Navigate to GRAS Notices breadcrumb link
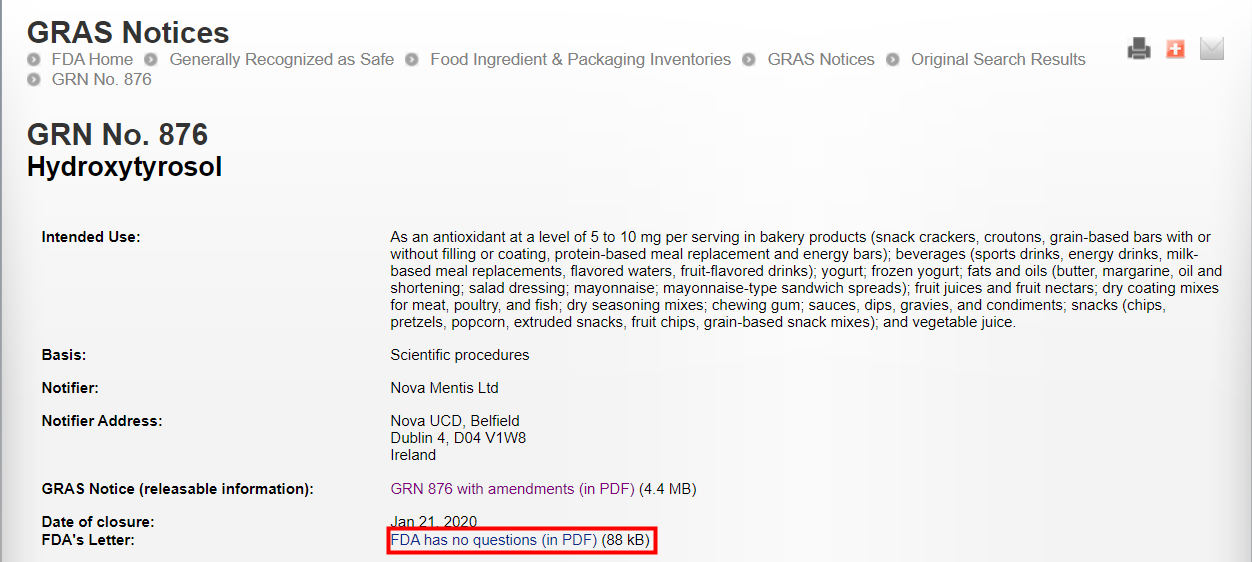Image resolution: width=1252 pixels, height=562 pixels. pos(821,60)
